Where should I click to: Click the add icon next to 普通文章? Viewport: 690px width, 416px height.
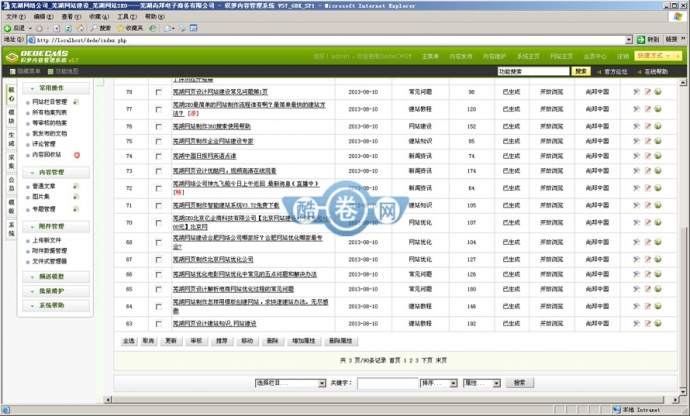point(76,186)
